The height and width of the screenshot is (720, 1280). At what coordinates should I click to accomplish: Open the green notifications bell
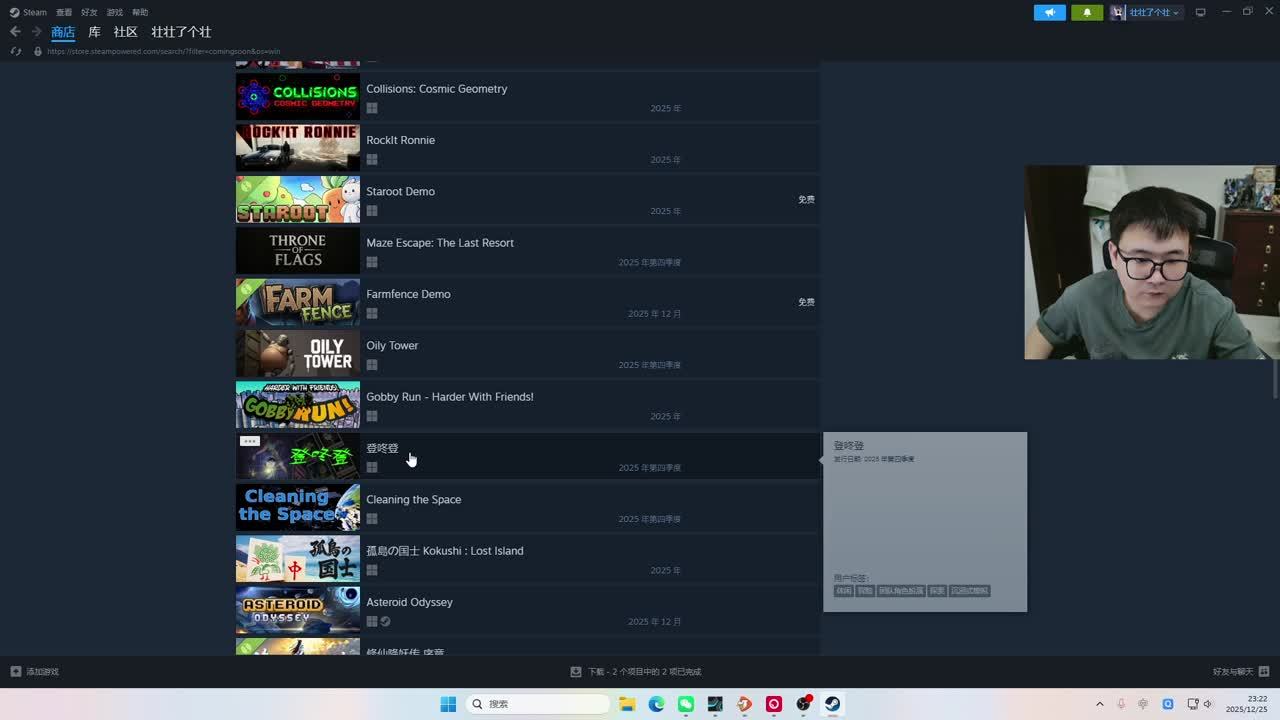[1087, 12]
